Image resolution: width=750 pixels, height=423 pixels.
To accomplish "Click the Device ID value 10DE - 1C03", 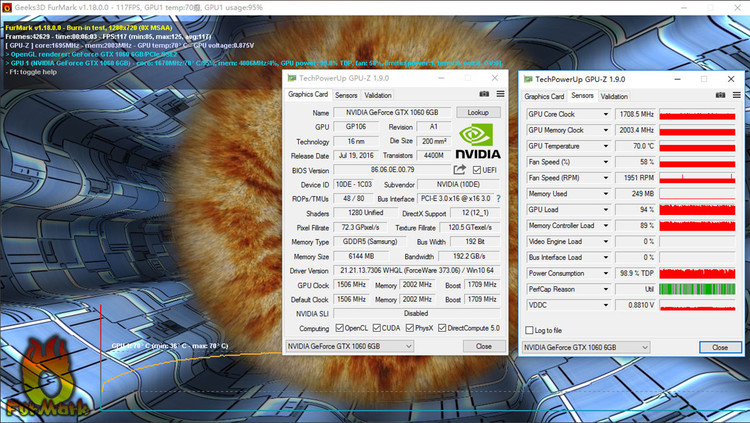I will tap(353, 184).
